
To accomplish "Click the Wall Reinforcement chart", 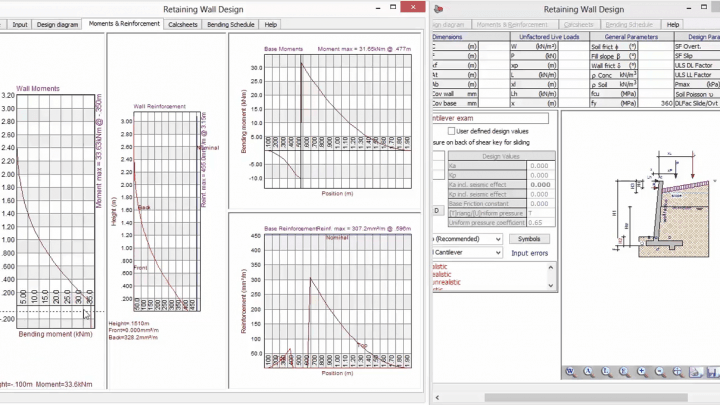I will click(x=167, y=211).
